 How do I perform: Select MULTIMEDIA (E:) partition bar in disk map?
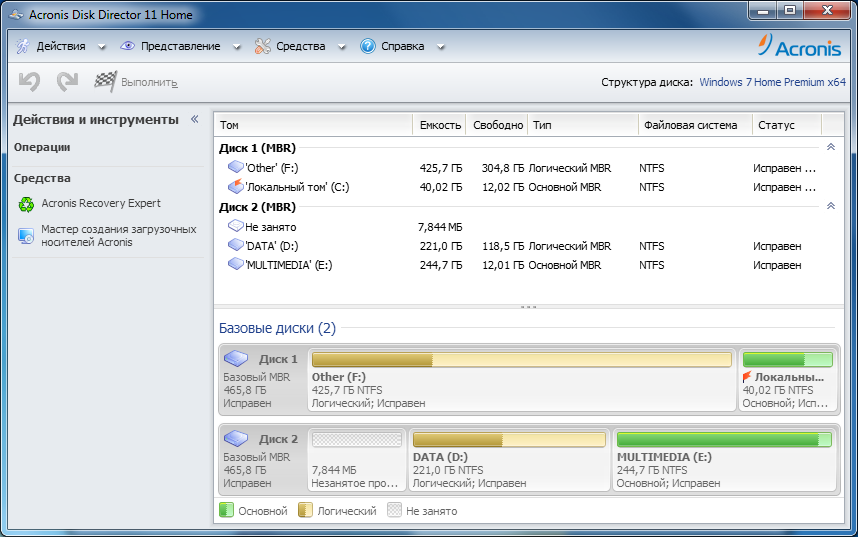(x=724, y=439)
